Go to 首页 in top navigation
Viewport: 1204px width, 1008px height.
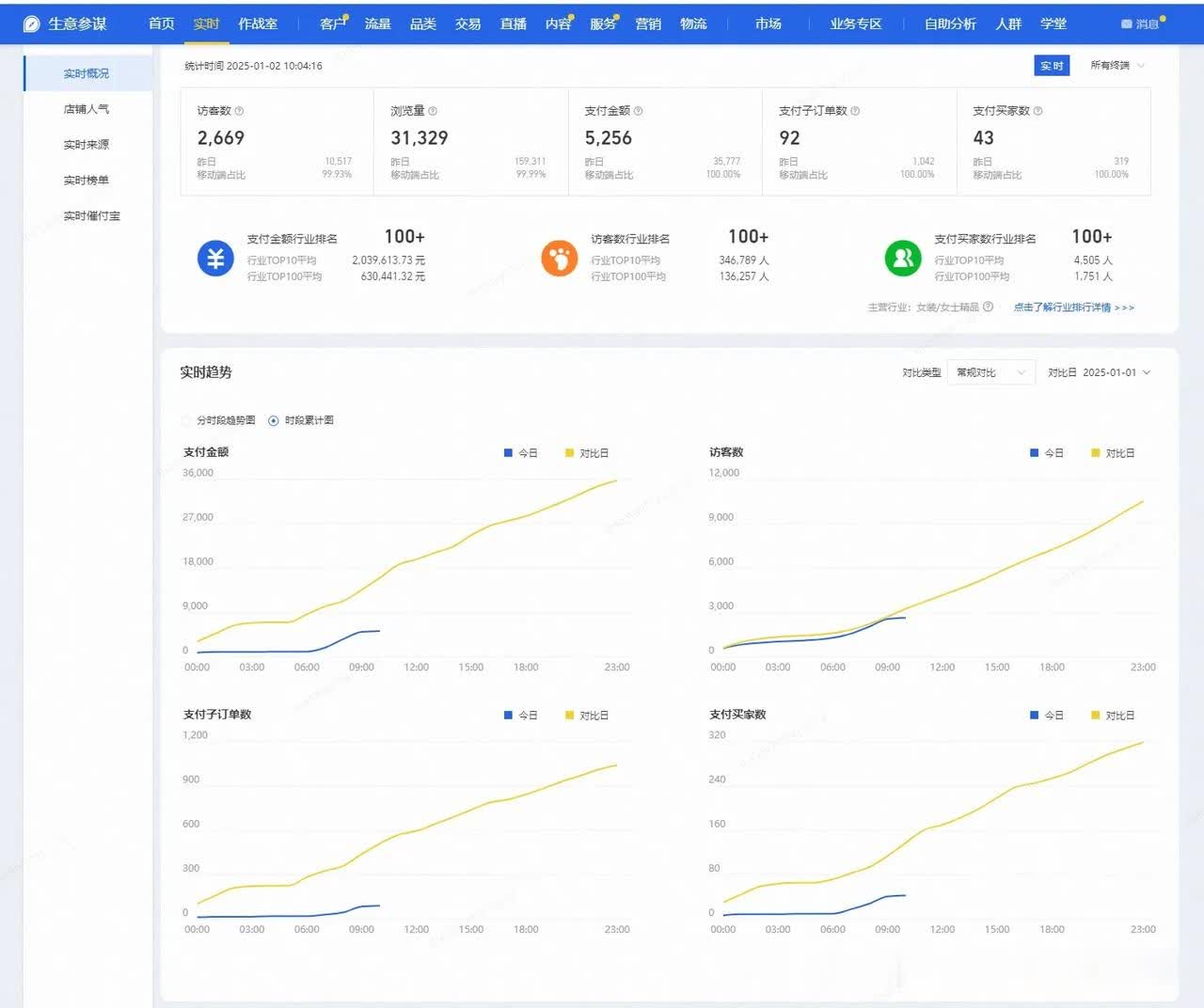coord(162,24)
